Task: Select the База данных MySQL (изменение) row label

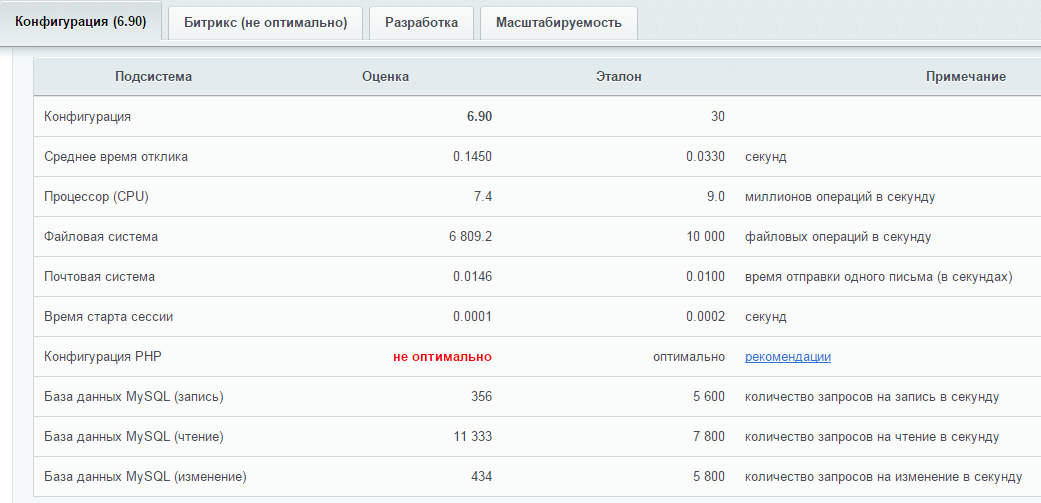Action: [145, 477]
